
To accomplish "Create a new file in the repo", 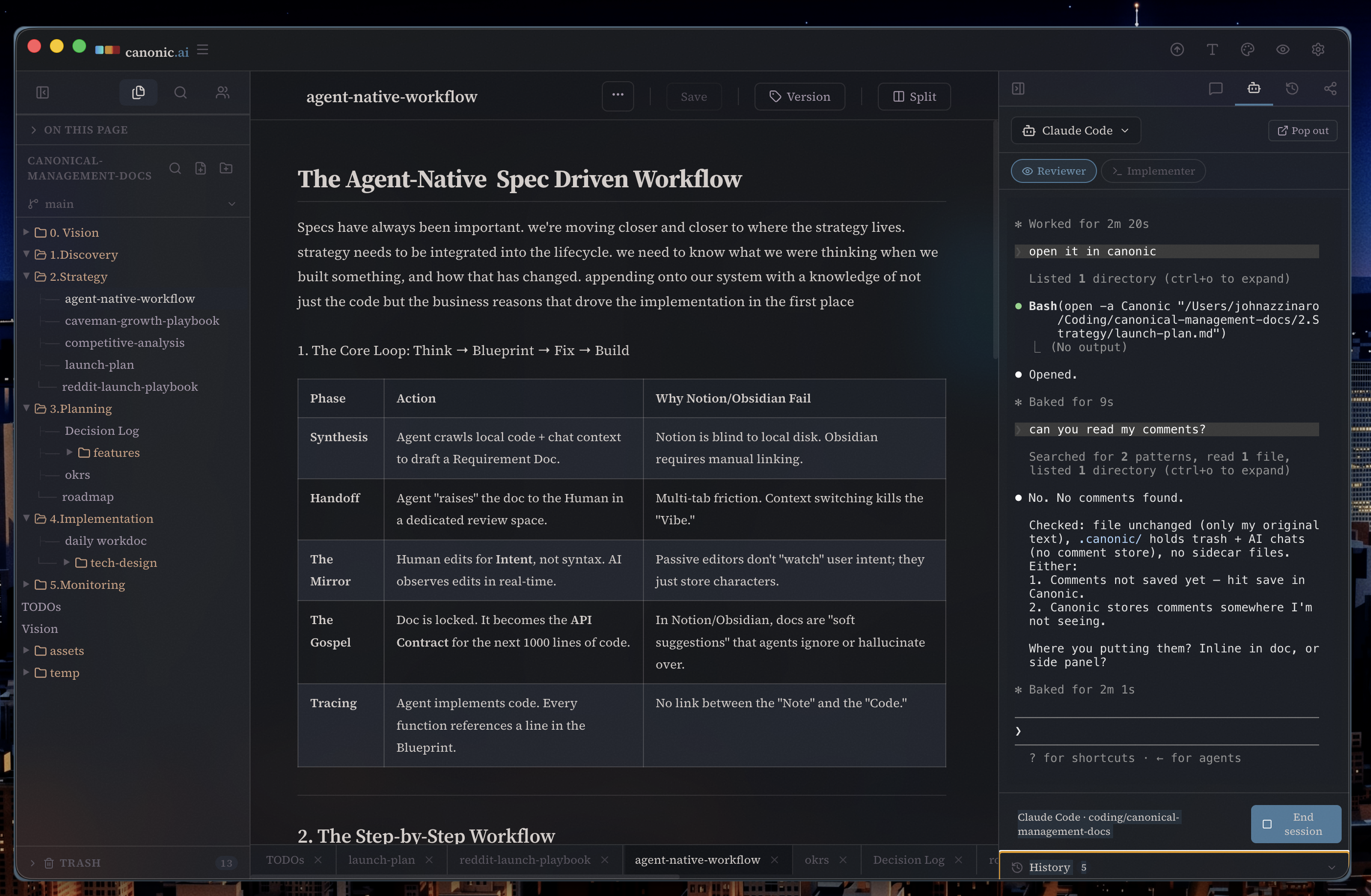I will pos(201,168).
